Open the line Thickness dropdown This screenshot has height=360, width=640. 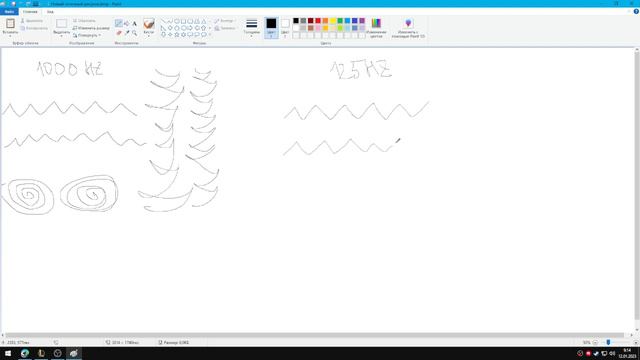pyautogui.click(x=251, y=27)
